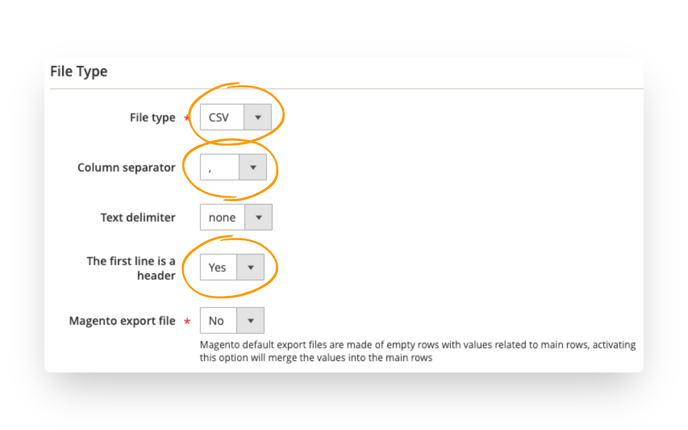Click the File type dropdown arrow button
The width and height of the screenshot is (688, 430).
tap(258, 117)
